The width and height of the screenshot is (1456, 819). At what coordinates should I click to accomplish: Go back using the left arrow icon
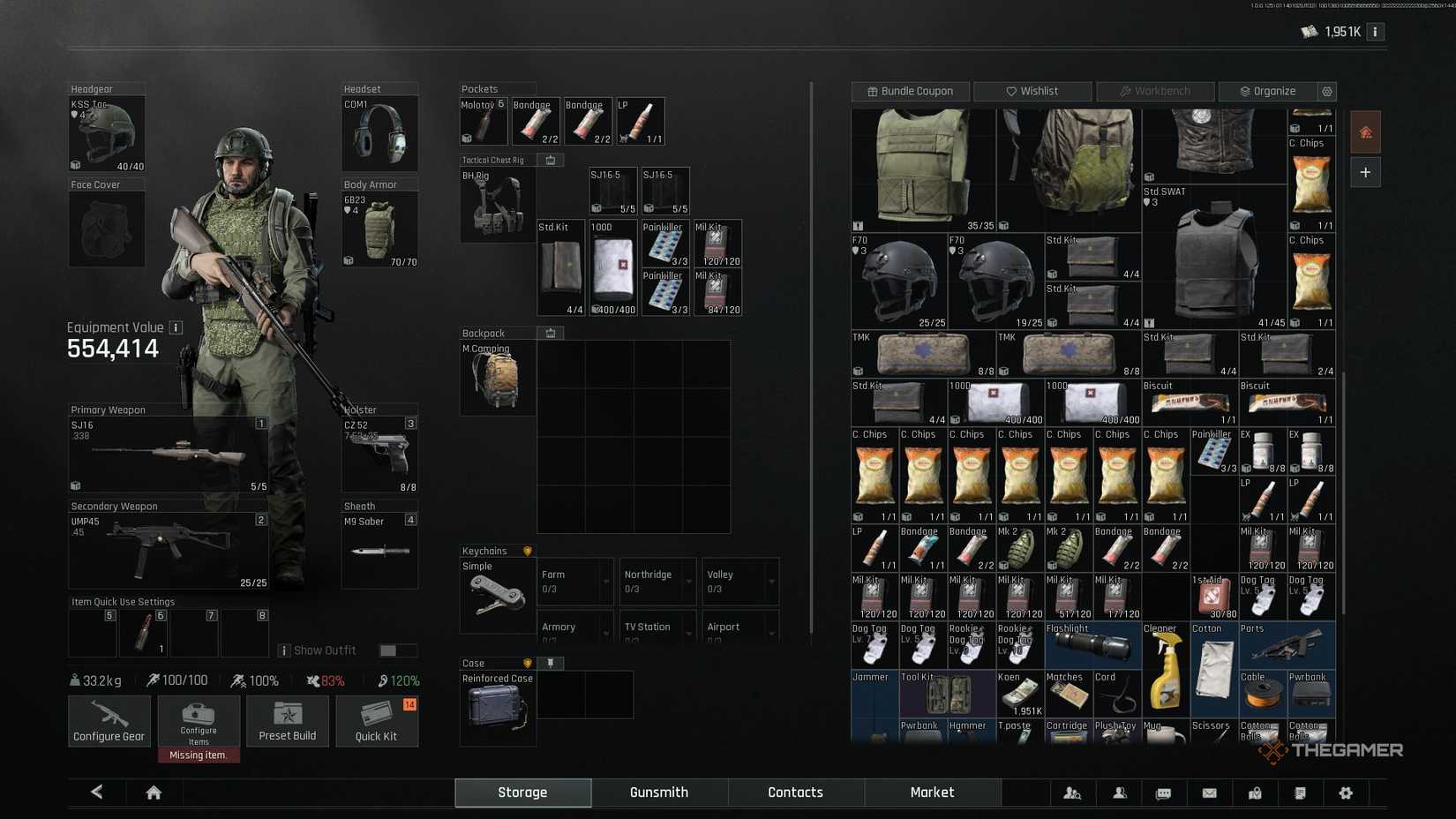(97, 792)
